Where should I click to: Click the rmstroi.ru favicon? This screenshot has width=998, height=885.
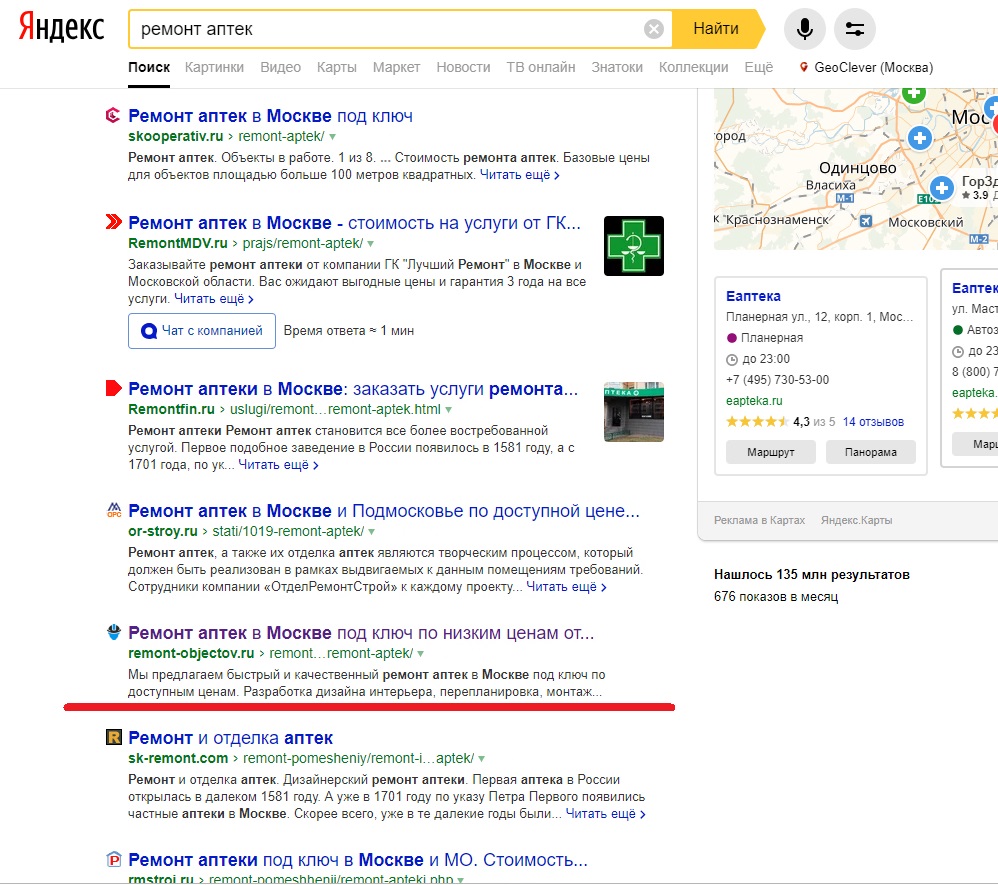click(x=113, y=860)
